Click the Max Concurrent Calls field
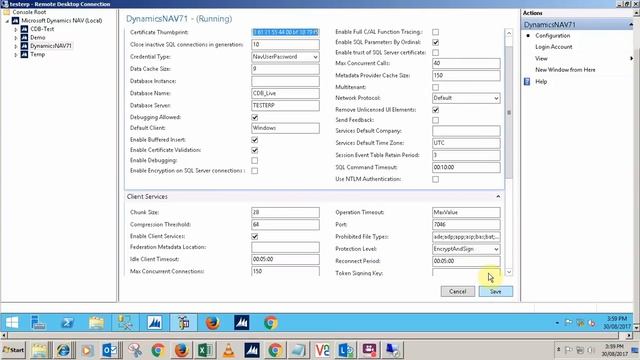Viewport: 640px width, 360px height. click(466, 63)
